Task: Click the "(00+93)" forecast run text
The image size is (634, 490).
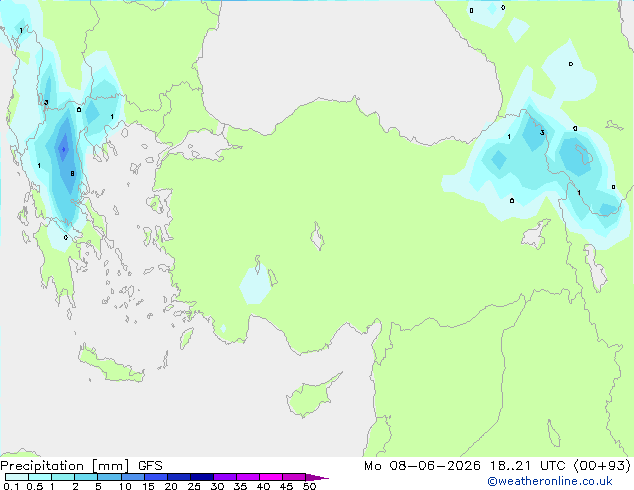Action: (602, 466)
